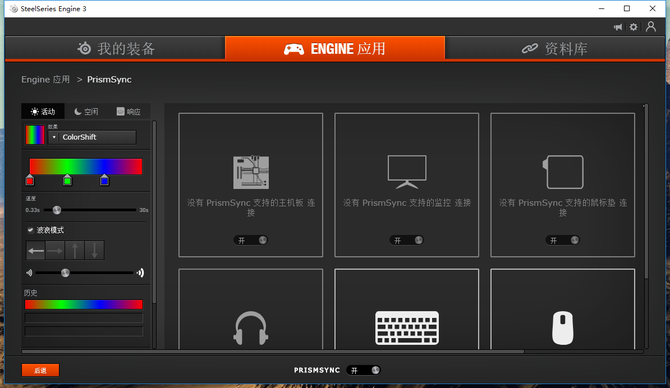The height and width of the screenshot is (388, 670).
Task: Click the motherboard device icon
Action: click(251, 172)
